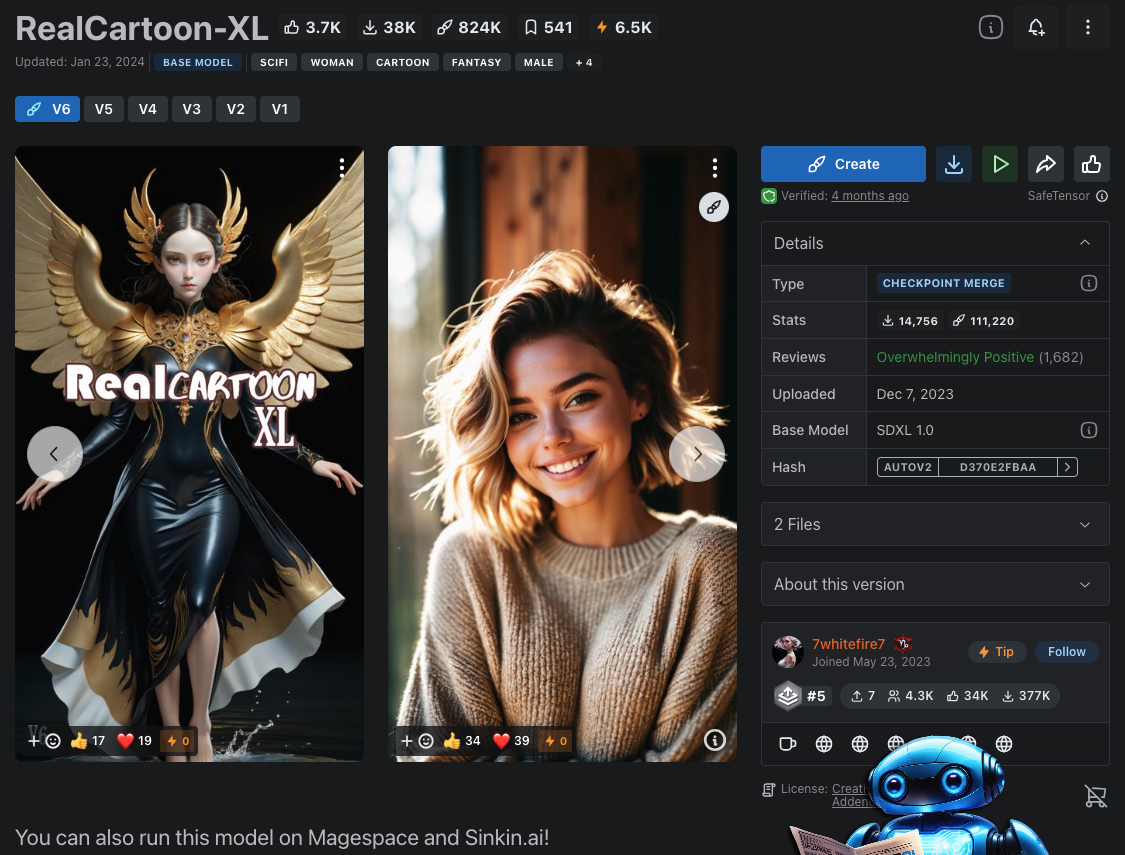The height and width of the screenshot is (855, 1125).
Task: Click the green play button
Action: click(x=999, y=164)
